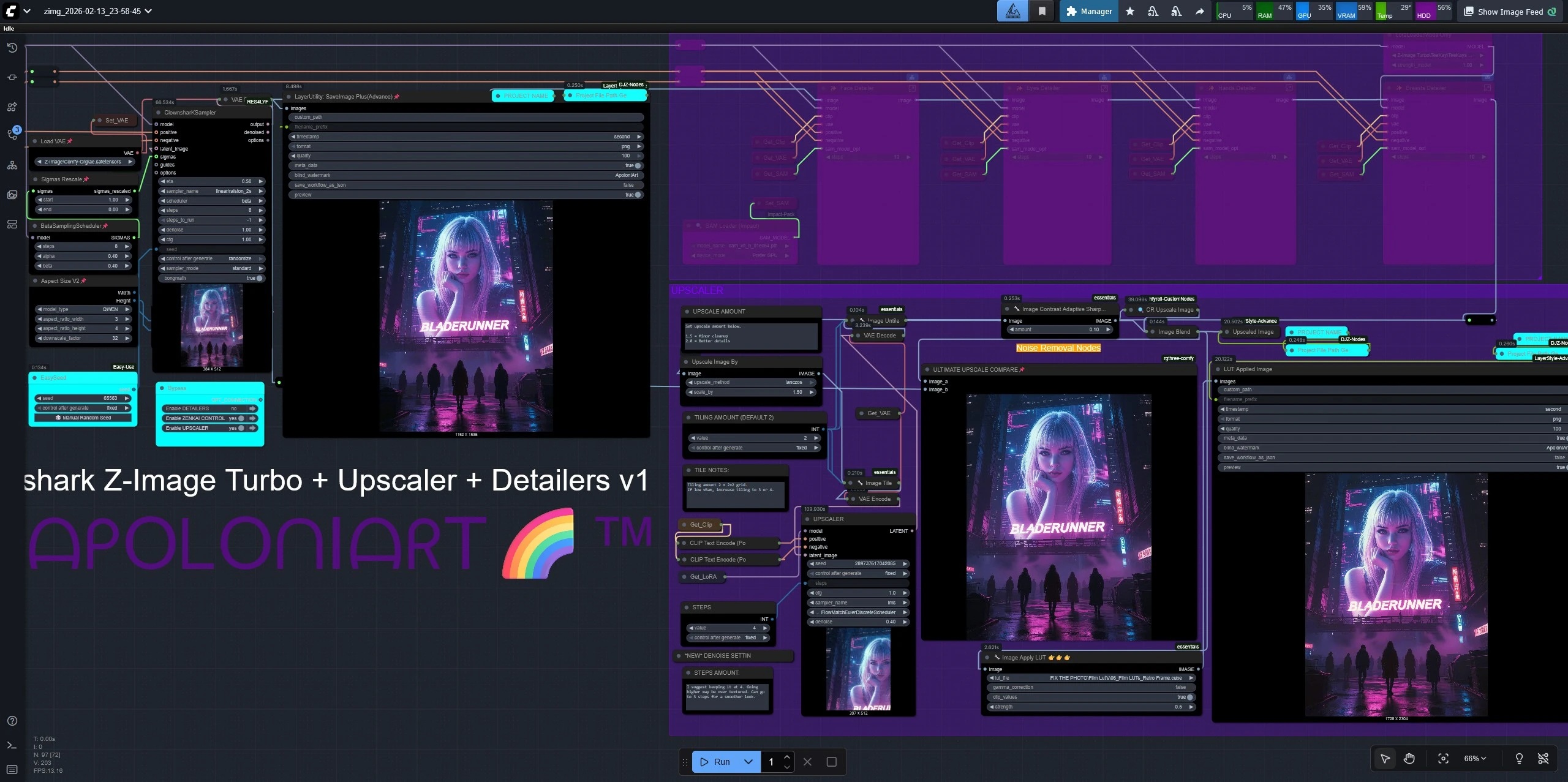Activate the select cursor mode
1568x782 pixels.
pyautogui.click(x=1385, y=759)
